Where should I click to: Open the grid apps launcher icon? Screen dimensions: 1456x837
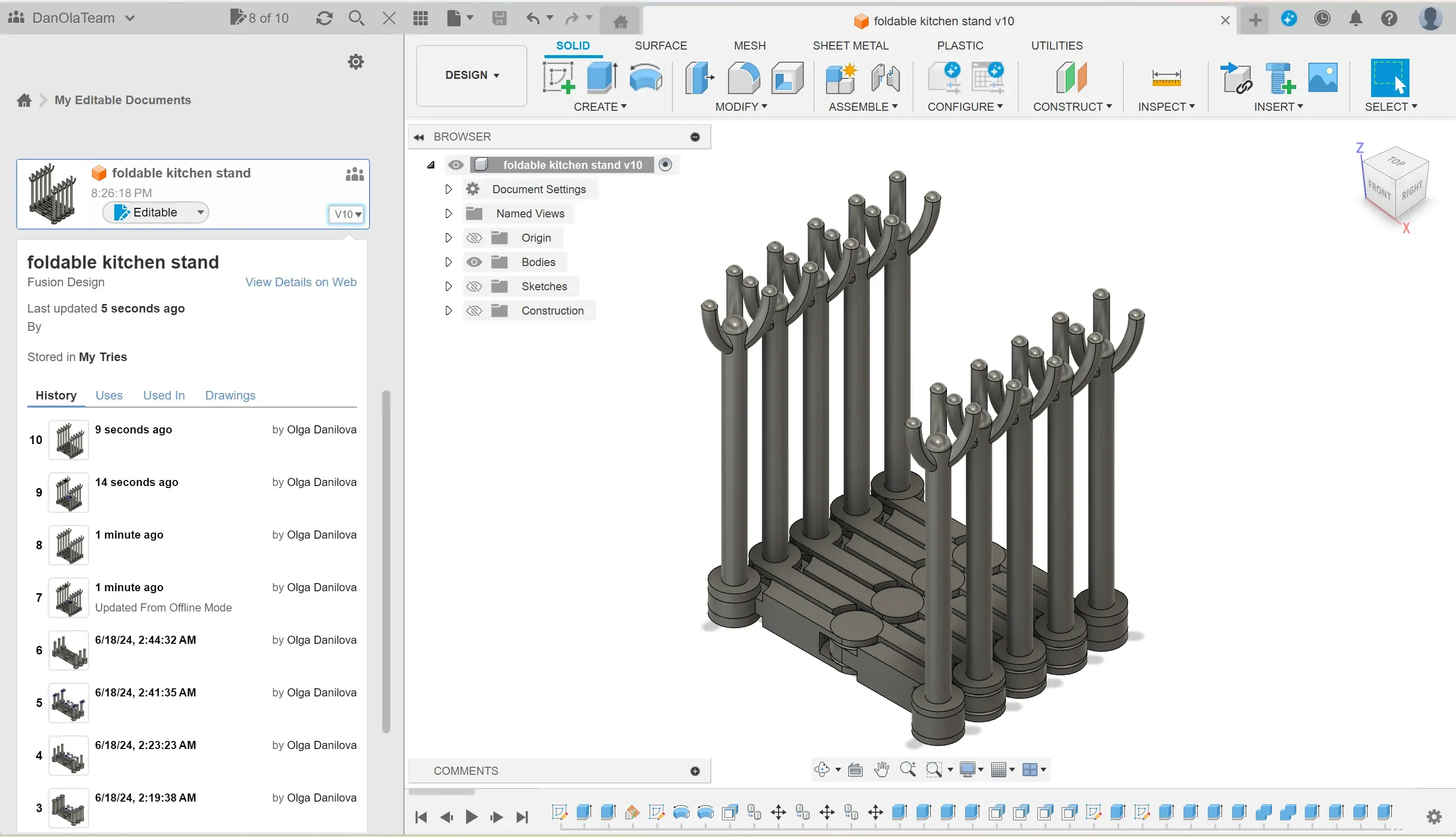(x=421, y=18)
